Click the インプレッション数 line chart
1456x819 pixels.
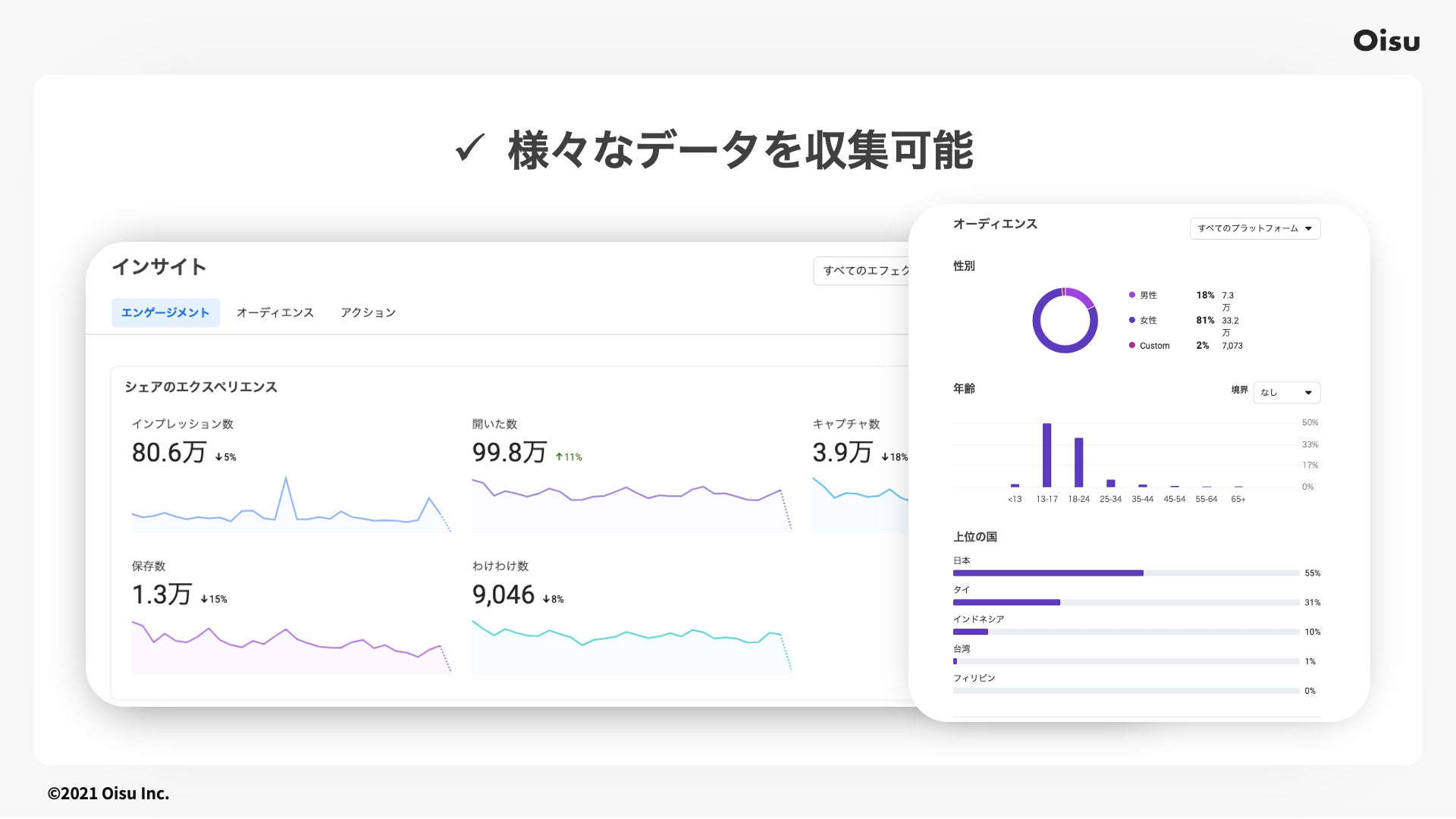coord(290,506)
